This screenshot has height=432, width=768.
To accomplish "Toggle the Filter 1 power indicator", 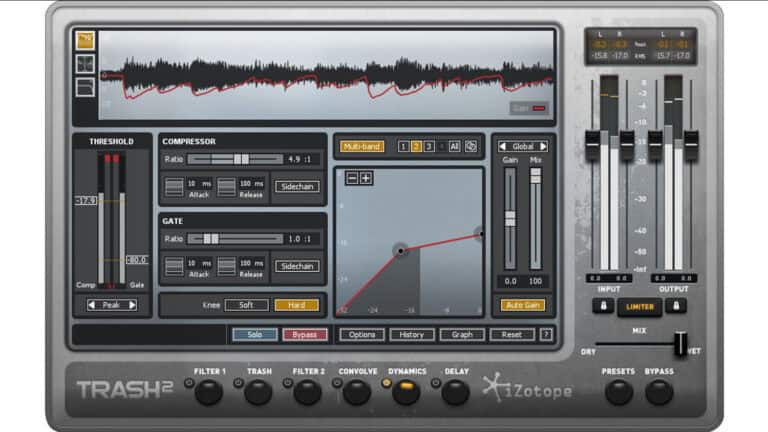I will 189,383.
